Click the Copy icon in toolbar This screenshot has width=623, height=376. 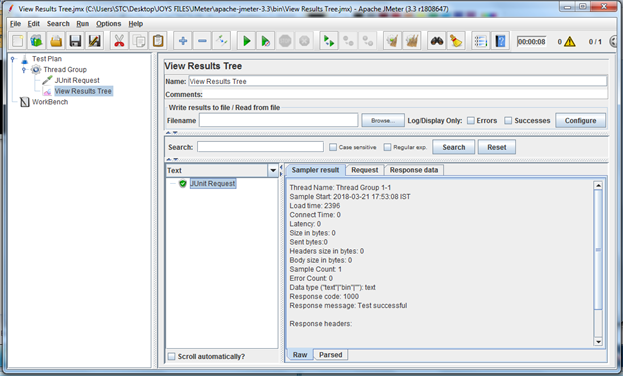tap(139, 41)
